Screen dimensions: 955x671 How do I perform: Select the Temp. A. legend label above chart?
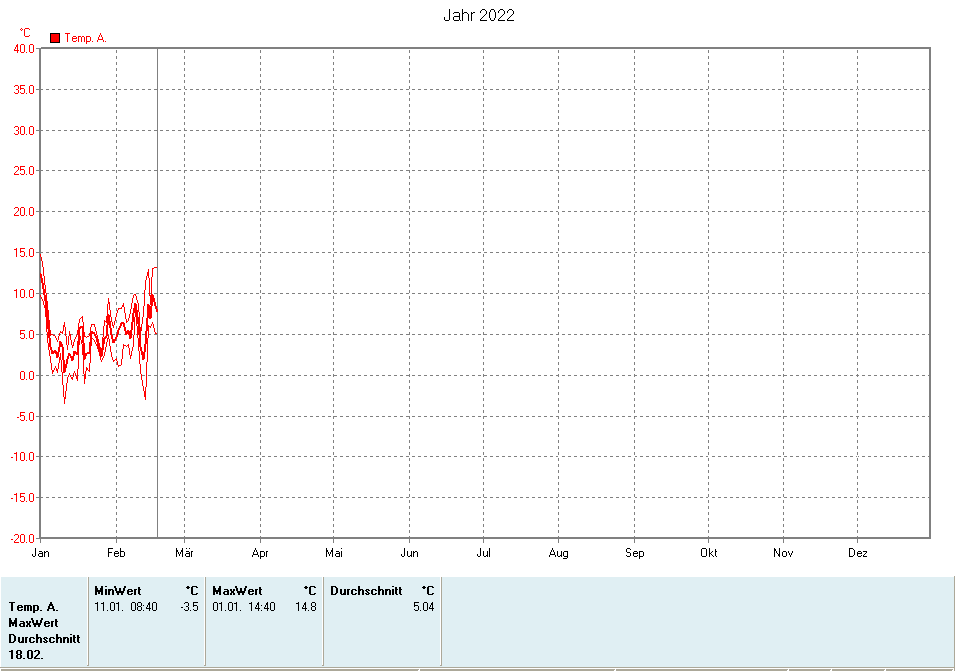85,38
